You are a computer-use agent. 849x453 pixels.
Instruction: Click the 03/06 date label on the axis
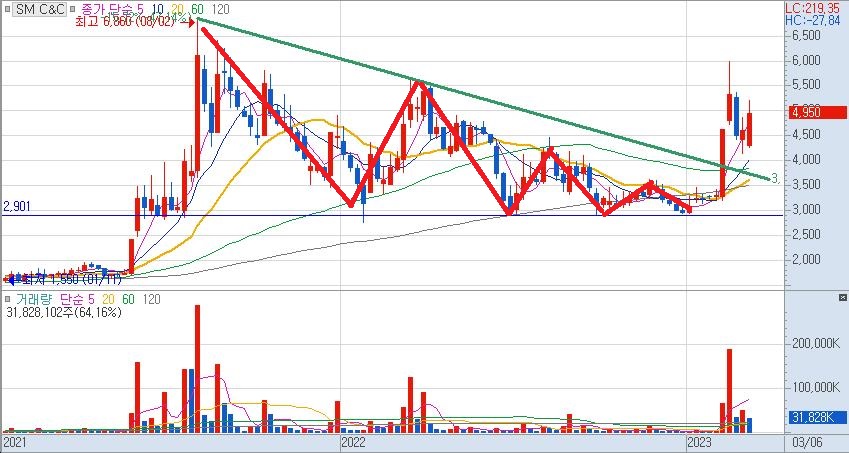click(809, 443)
